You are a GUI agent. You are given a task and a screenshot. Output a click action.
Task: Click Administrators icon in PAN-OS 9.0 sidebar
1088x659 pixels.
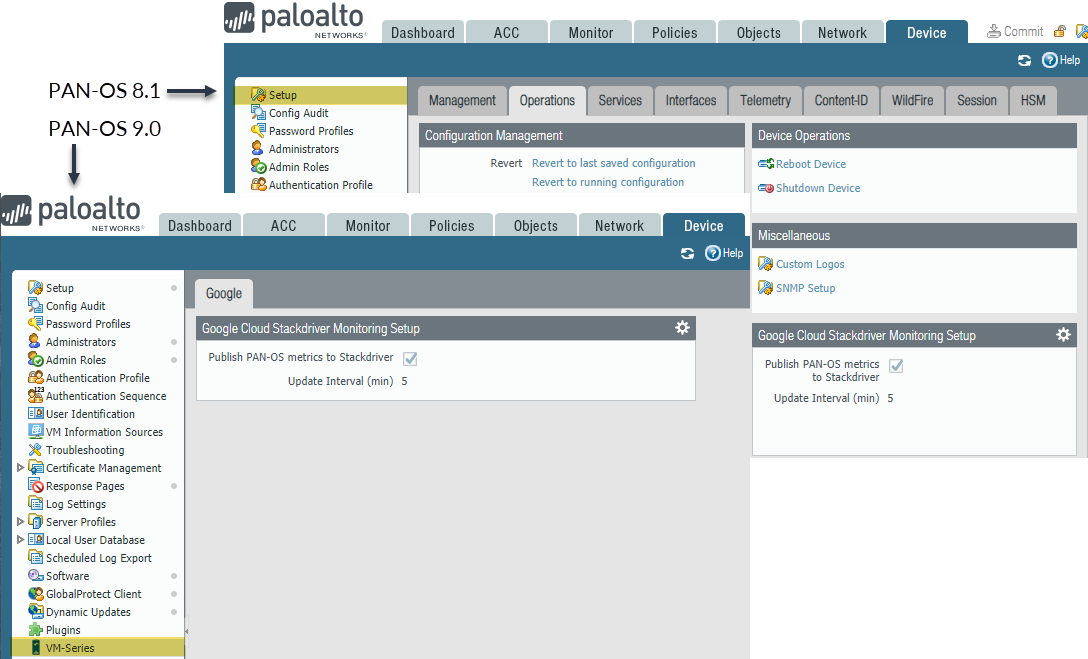35,341
